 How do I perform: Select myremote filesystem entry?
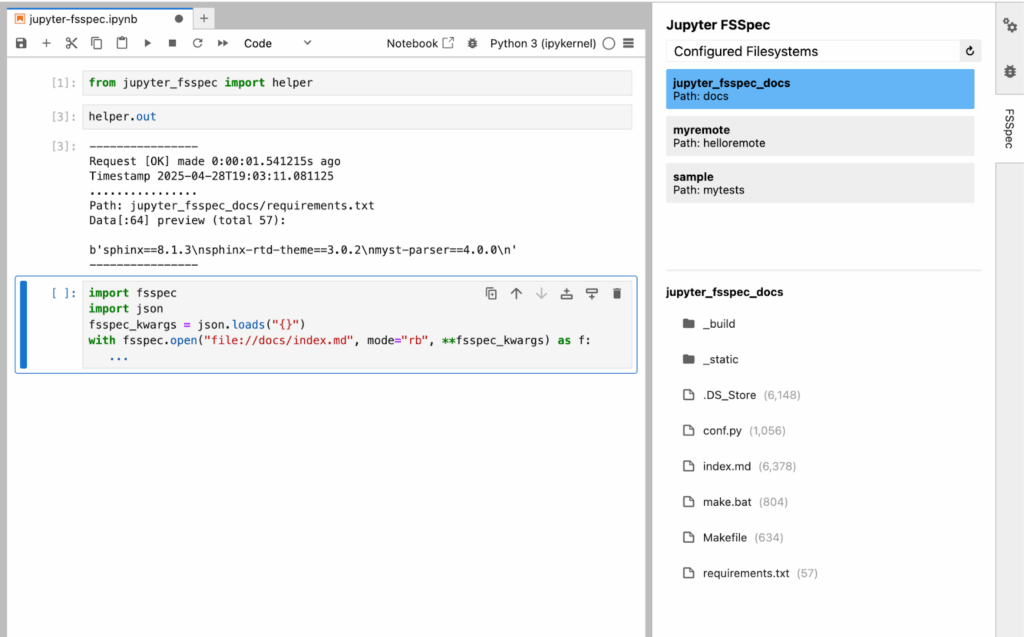(820, 136)
